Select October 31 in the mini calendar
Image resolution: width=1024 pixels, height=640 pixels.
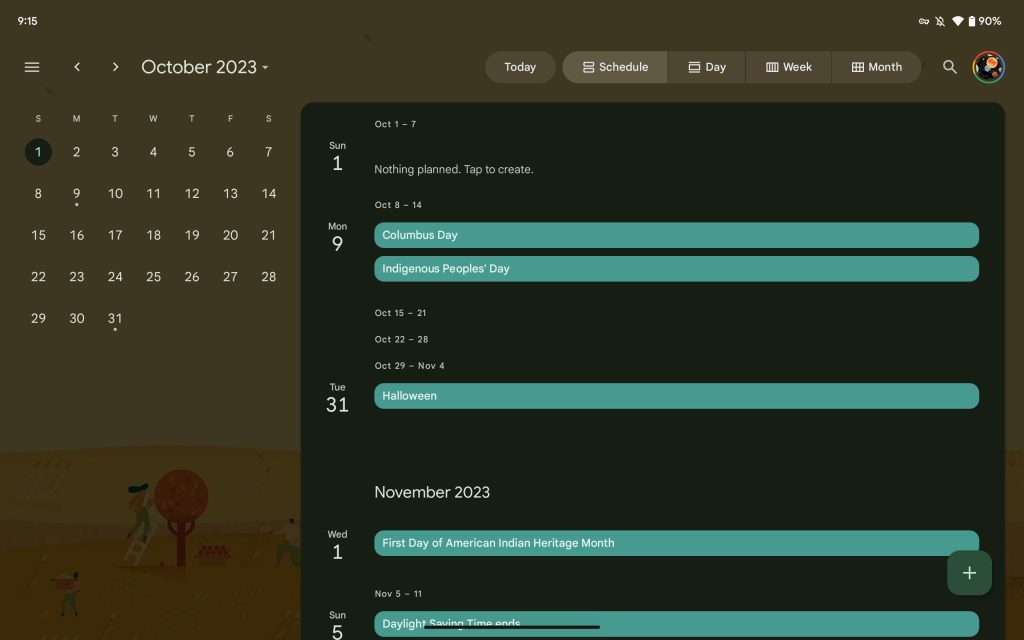coord(115,319)
